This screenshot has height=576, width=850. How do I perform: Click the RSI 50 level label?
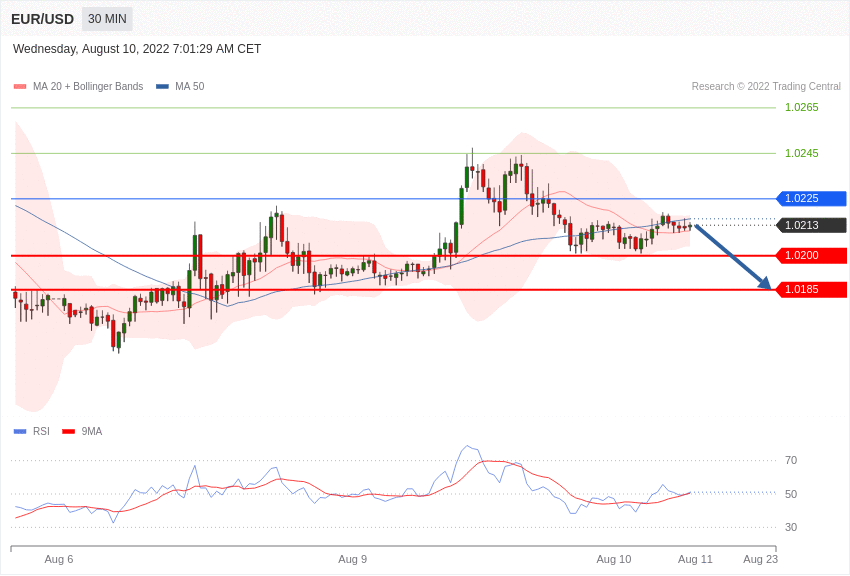coord(791,494)
